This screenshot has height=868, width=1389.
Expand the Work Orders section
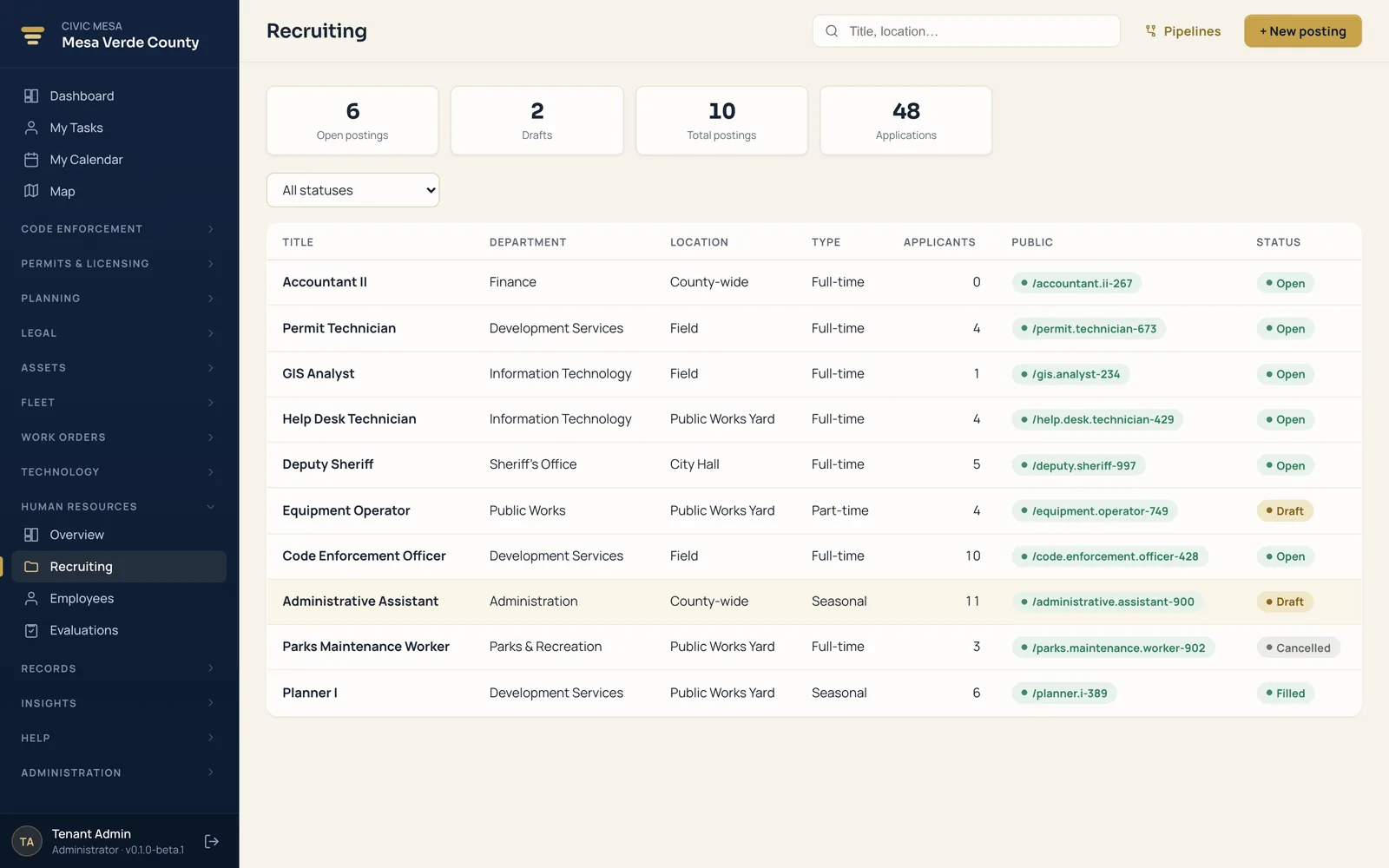click(x=119, y=437)
